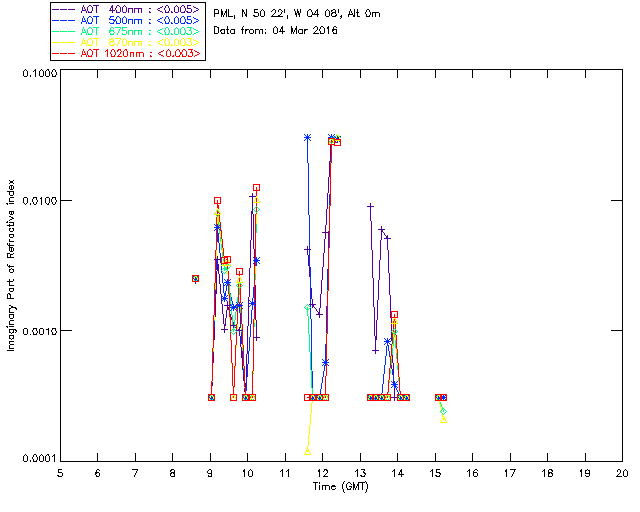The height and width of the screenshot is (512, 640).
Task: Click the 'Time (GMT)' axis title
Action: 340,487
